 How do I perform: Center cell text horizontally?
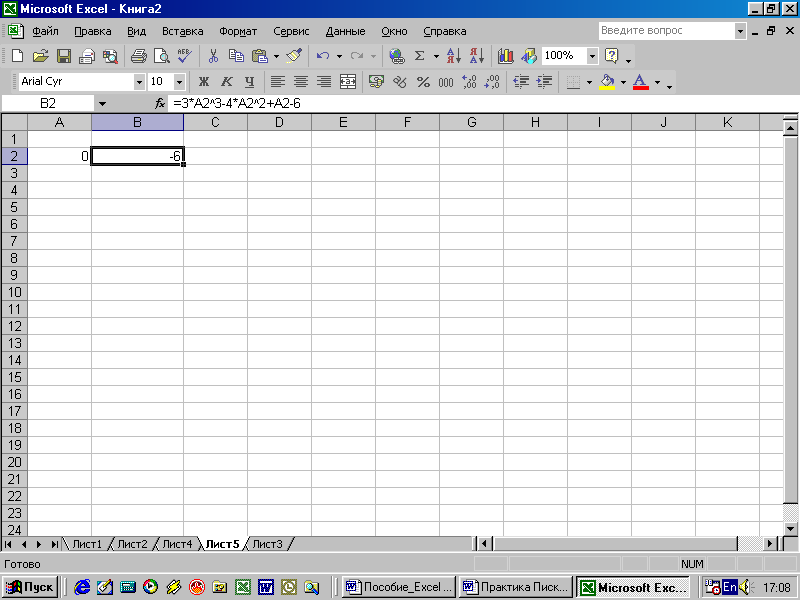pyautogui.click(x=301, y=82)
